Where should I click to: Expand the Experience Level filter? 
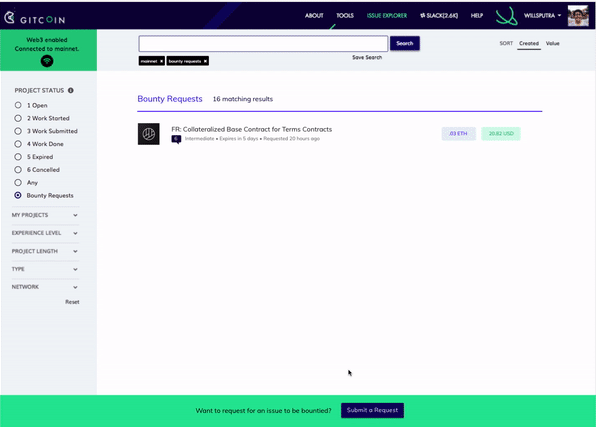(45, 233)
